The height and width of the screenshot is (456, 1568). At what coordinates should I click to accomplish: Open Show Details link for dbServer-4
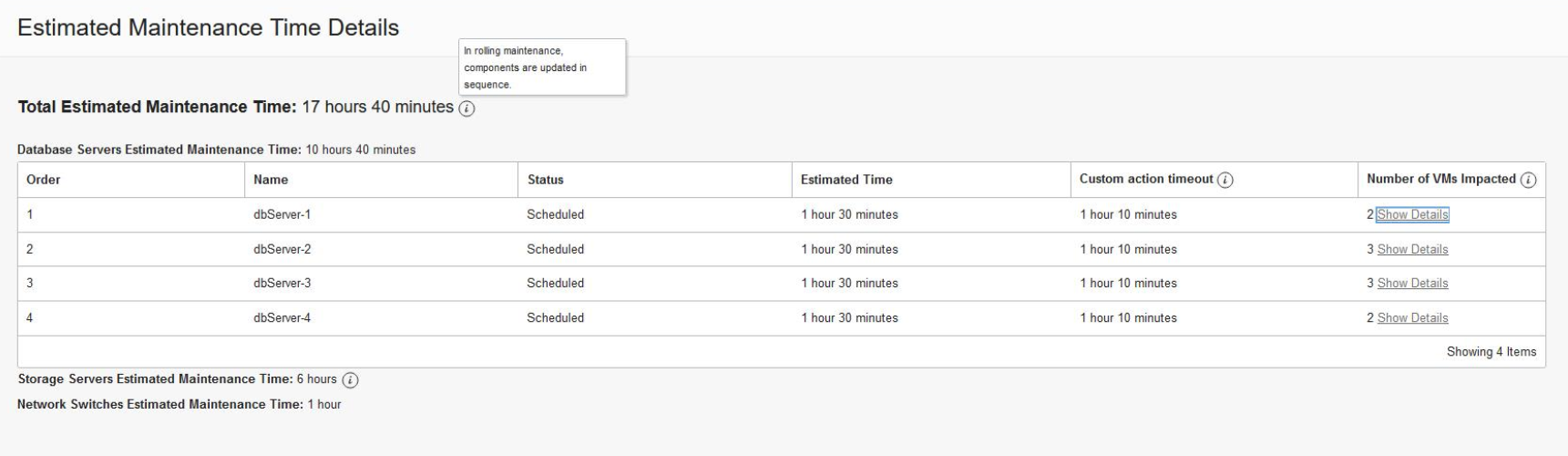[x=1412, y=318]
